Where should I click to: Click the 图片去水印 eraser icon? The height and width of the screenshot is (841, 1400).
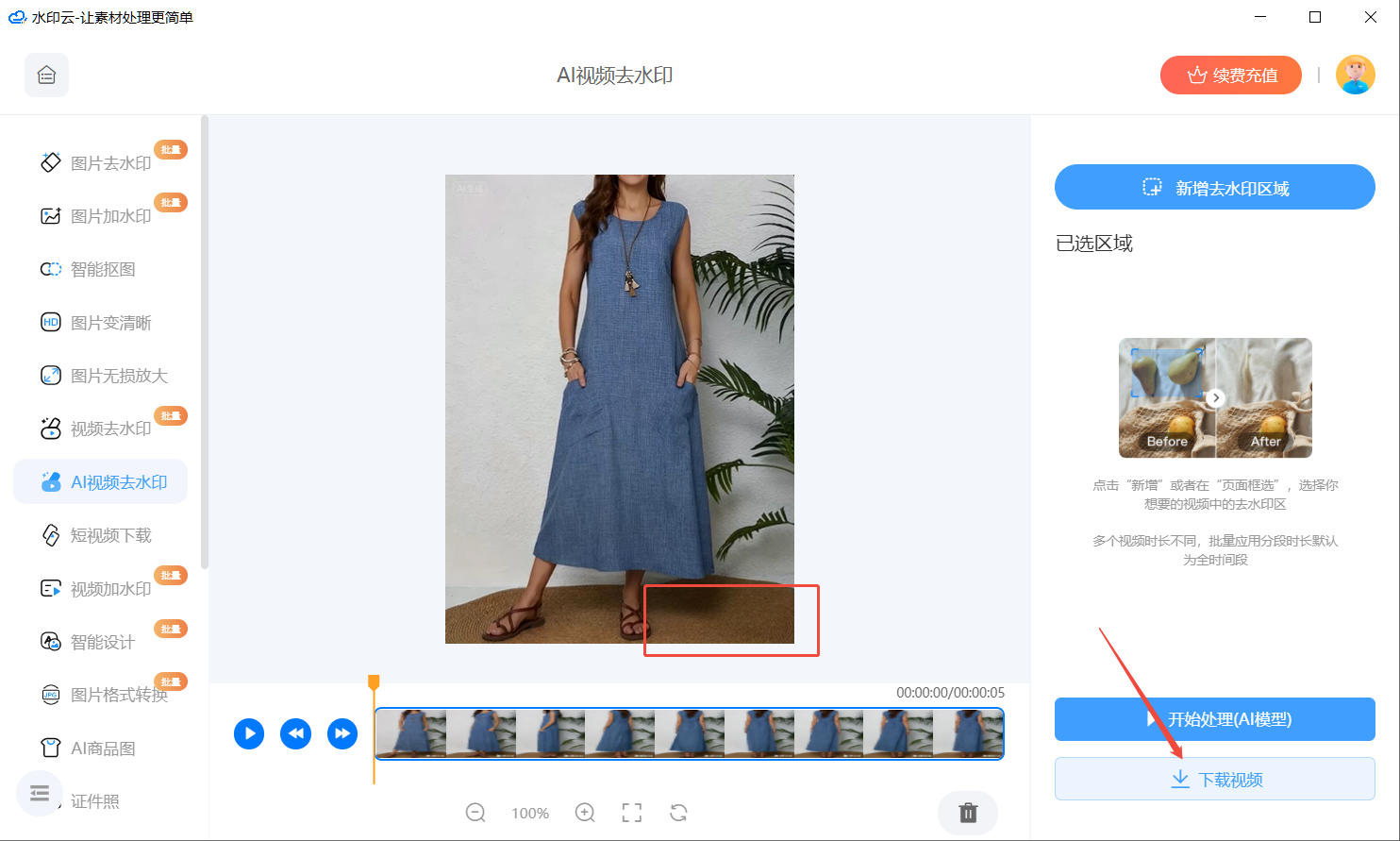point(51,162)
